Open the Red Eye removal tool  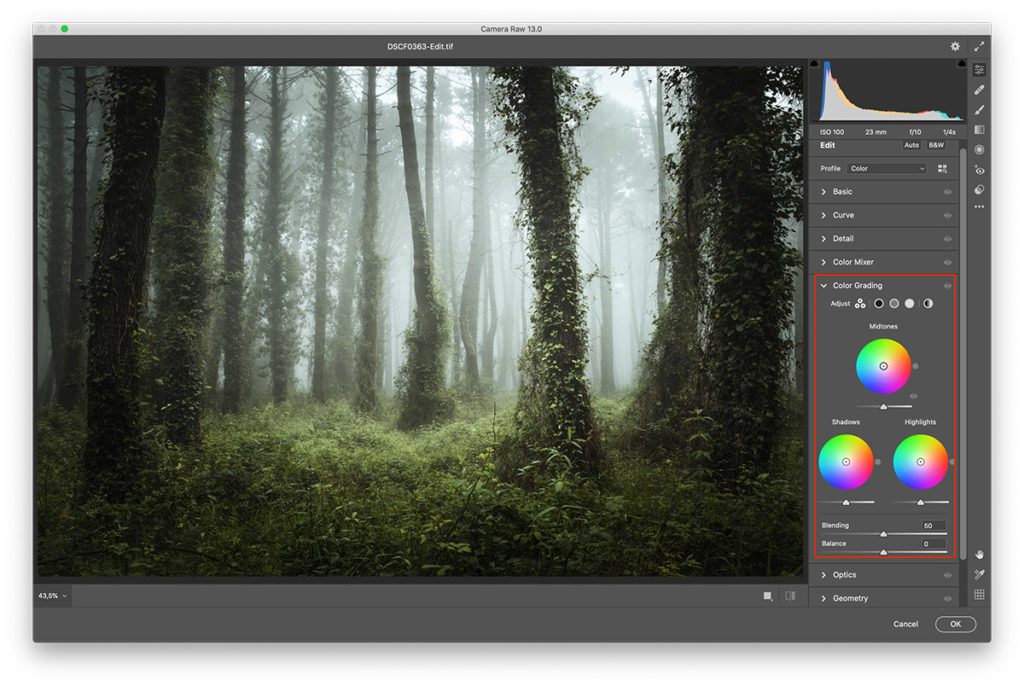tap(979, 170)
